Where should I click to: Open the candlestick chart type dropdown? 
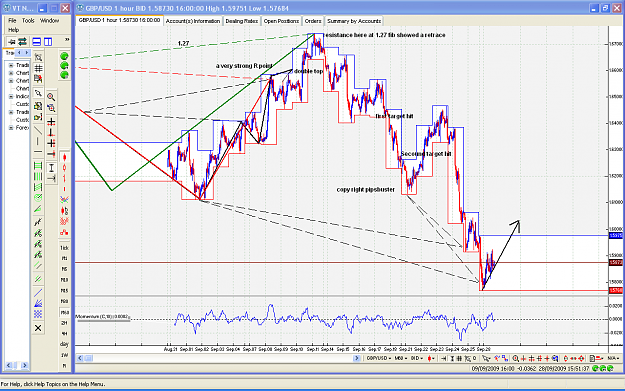point(431,358)
